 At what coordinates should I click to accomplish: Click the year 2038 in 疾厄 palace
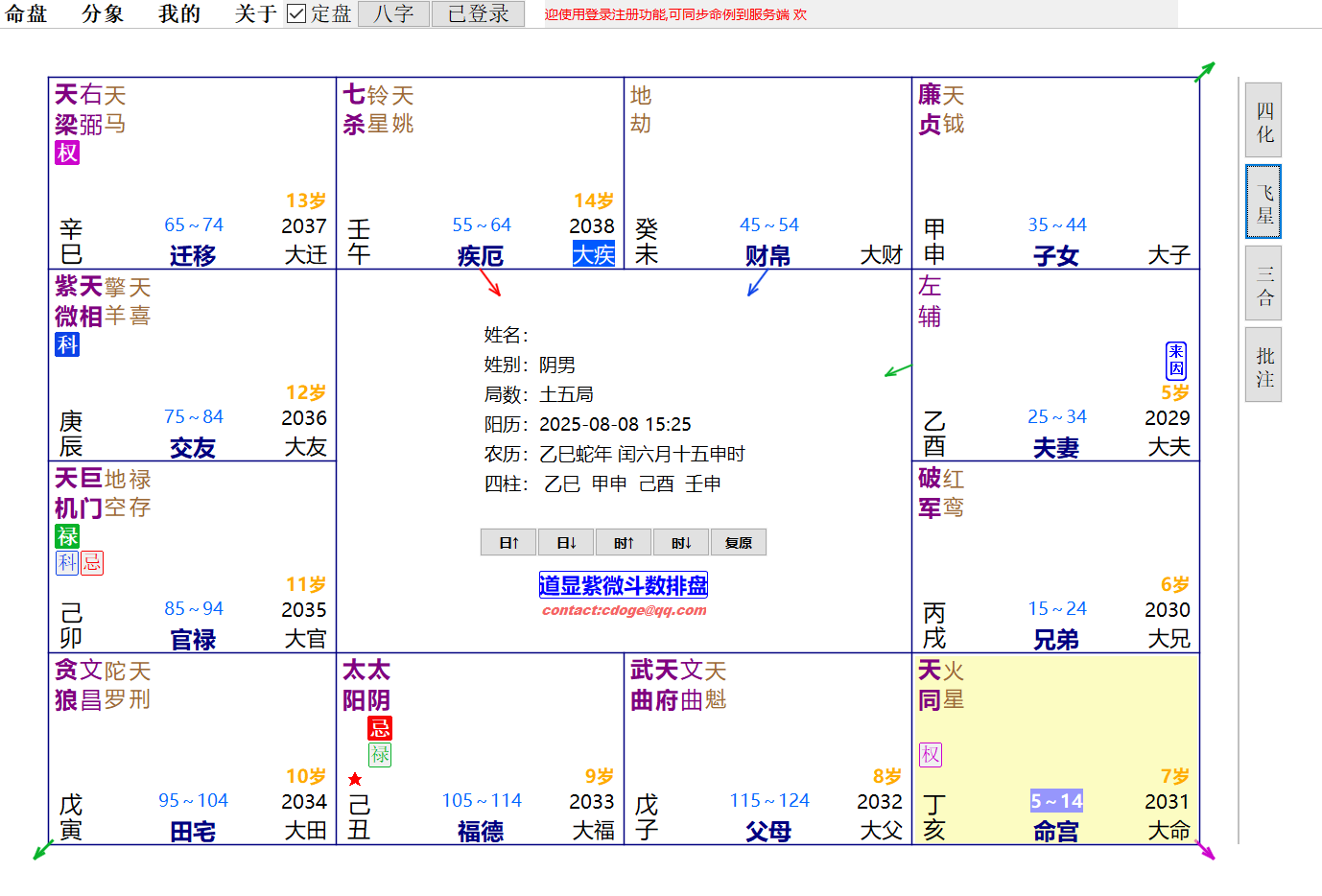[x=592, y=226]
